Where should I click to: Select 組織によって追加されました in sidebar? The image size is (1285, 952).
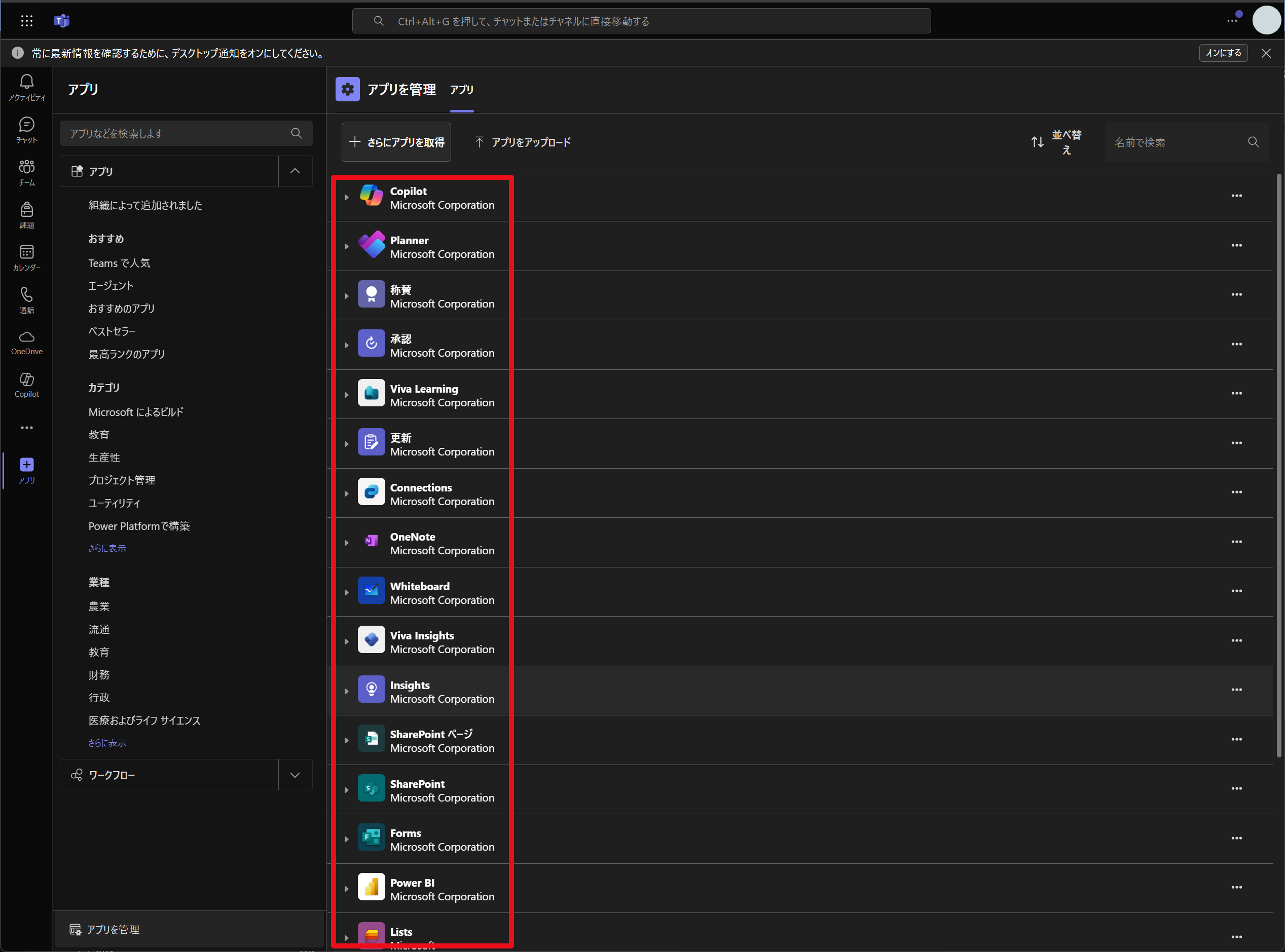tap(145, 205)
